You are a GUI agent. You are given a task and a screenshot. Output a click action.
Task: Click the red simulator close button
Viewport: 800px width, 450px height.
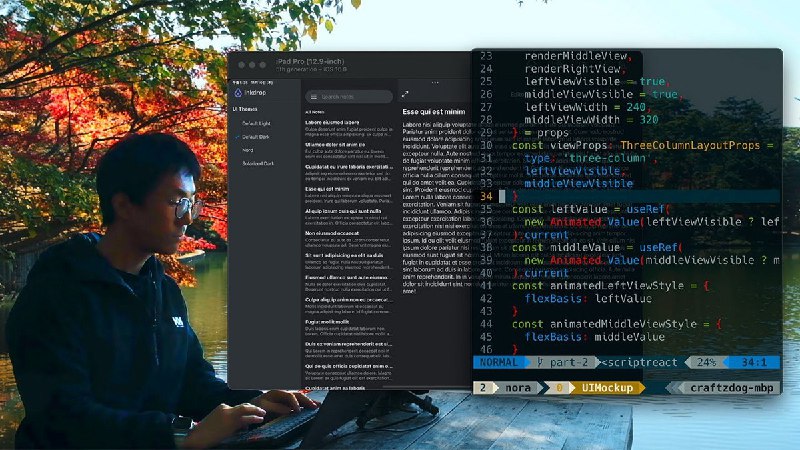(x=240, y=63)
